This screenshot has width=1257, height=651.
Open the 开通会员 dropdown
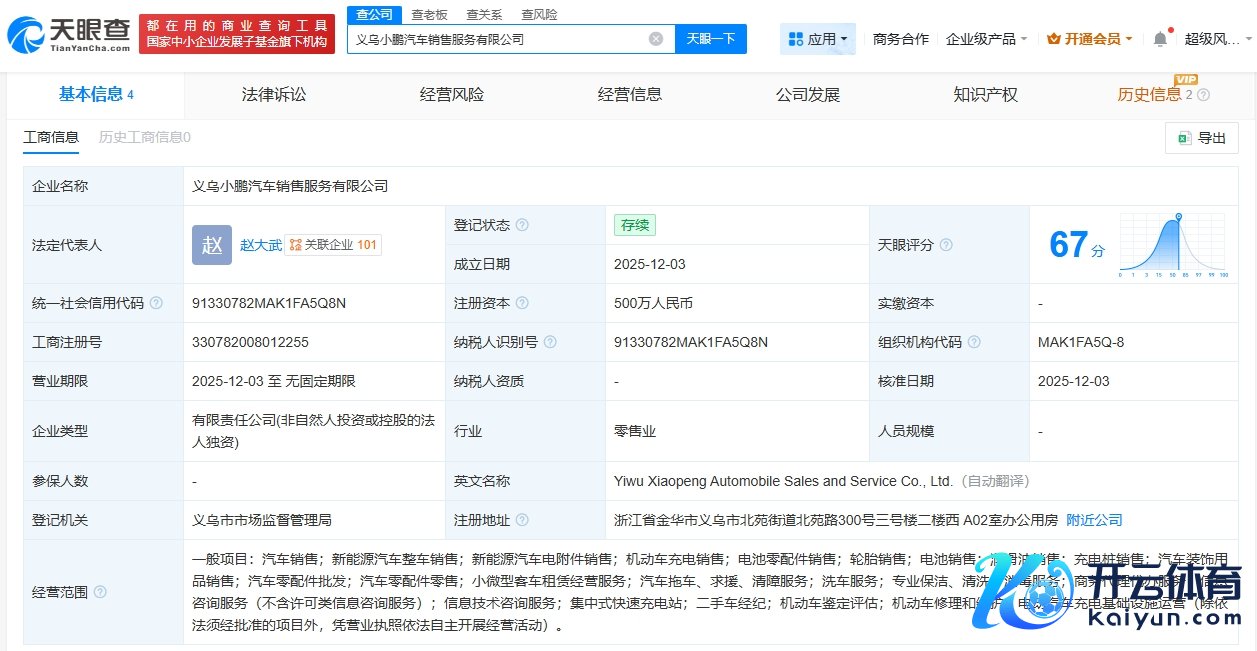point(1089,39)
